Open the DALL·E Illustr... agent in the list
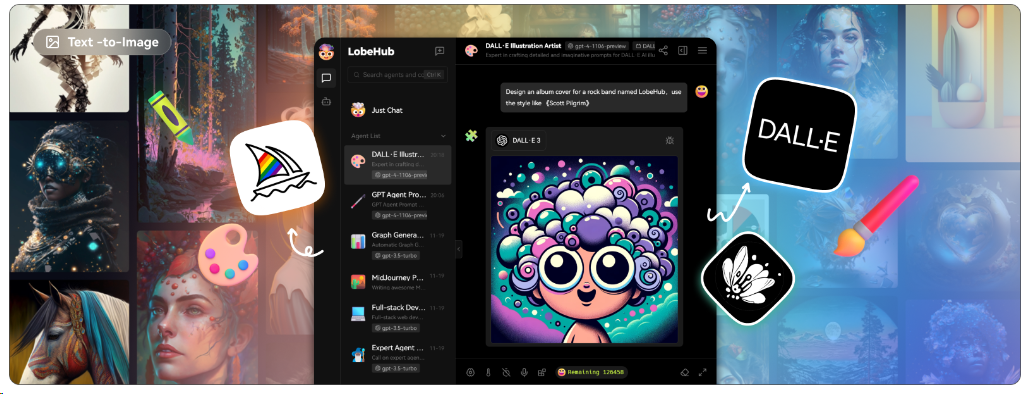The image size is (1027, 394). [398, 164]
